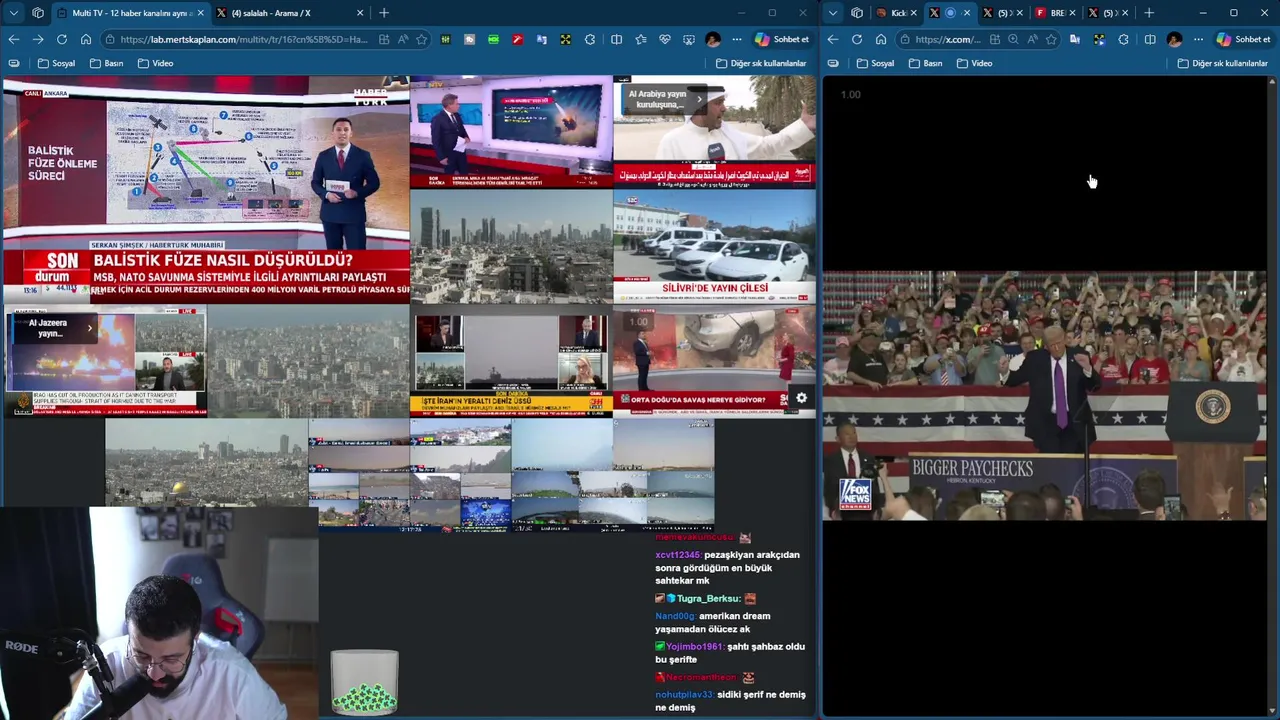Expand the tab actions chevron in the left browser
This screenshot has width=1280, height=720.
point(14,13)
